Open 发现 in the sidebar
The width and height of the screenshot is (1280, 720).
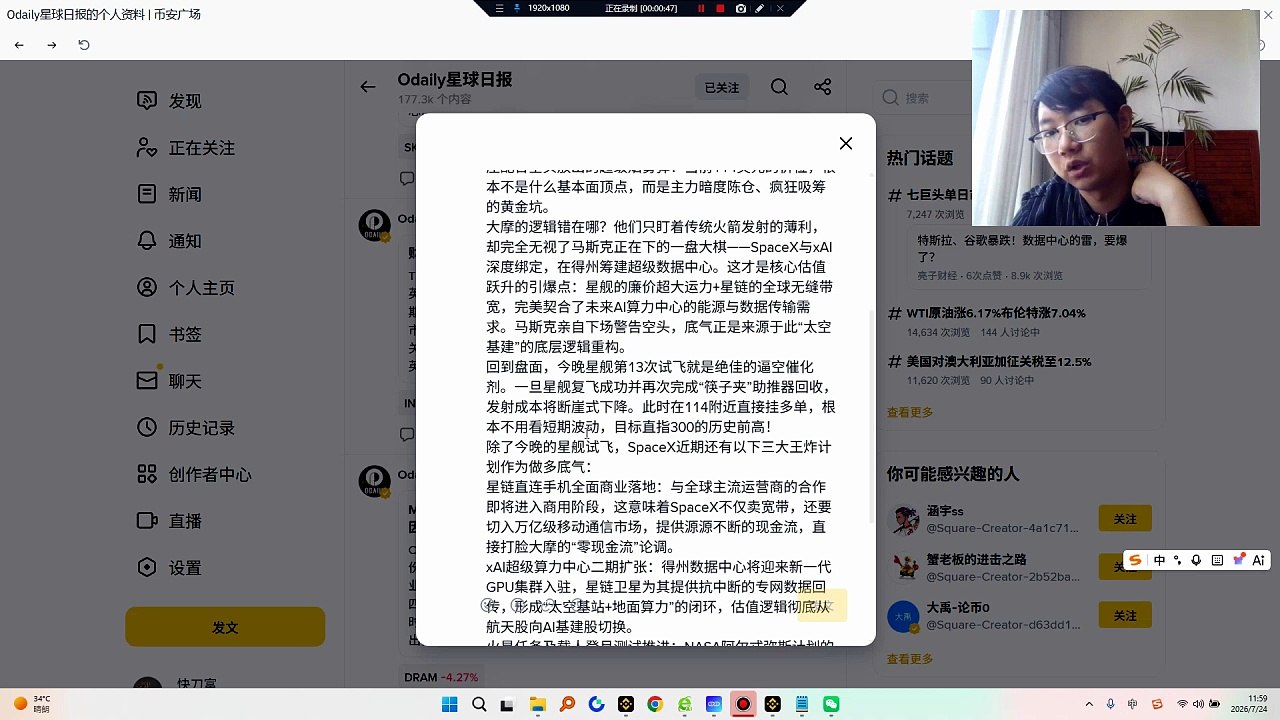[x=185, y=101]
